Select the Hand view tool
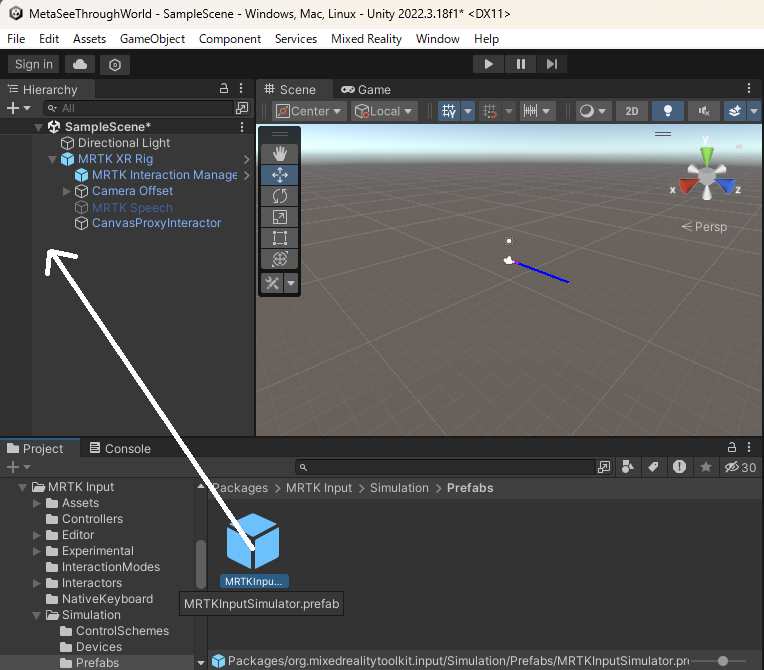 [280, 154]
